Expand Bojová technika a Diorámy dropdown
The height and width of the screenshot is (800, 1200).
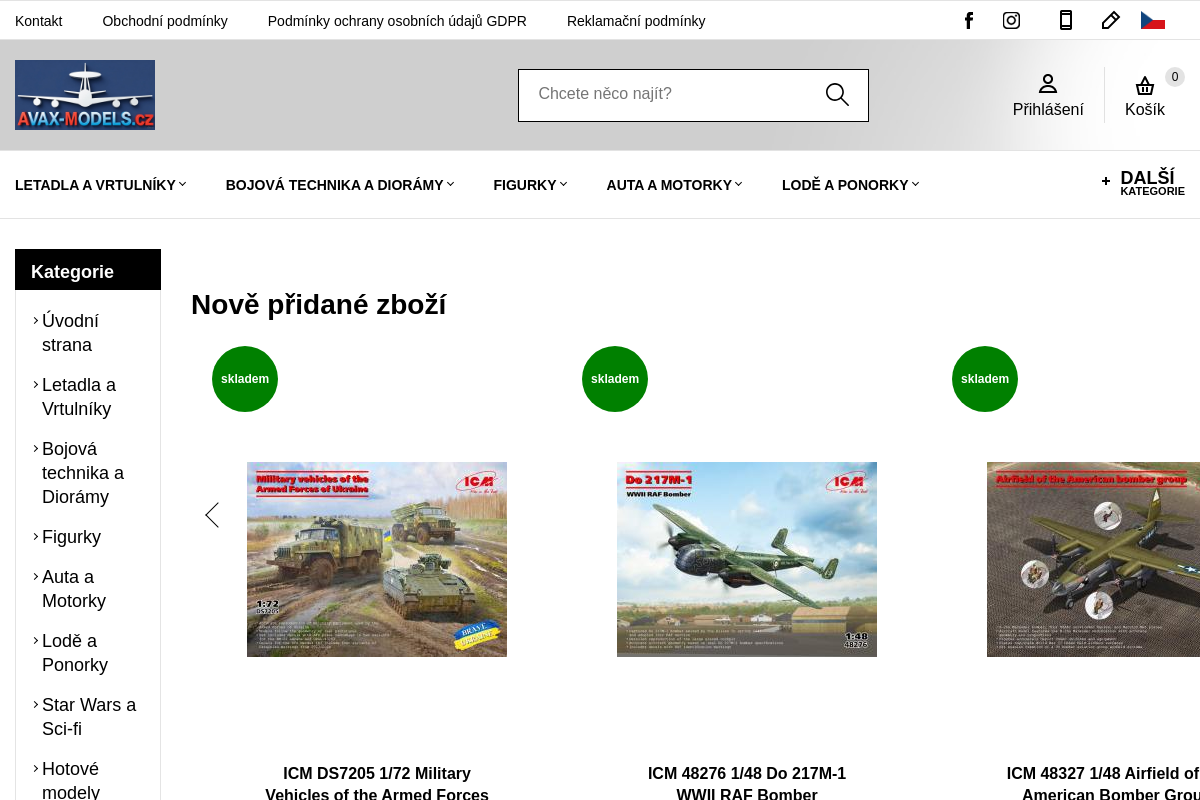click(340, 185)
